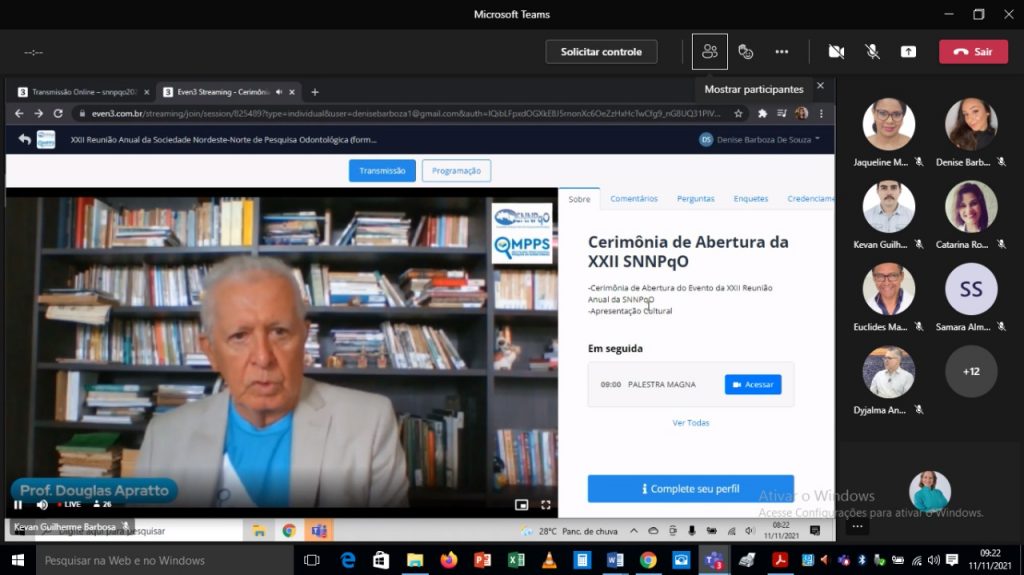Screen dimensions: 1024x575
Task: Open system volume in the tray
Action: coord(933,560)
